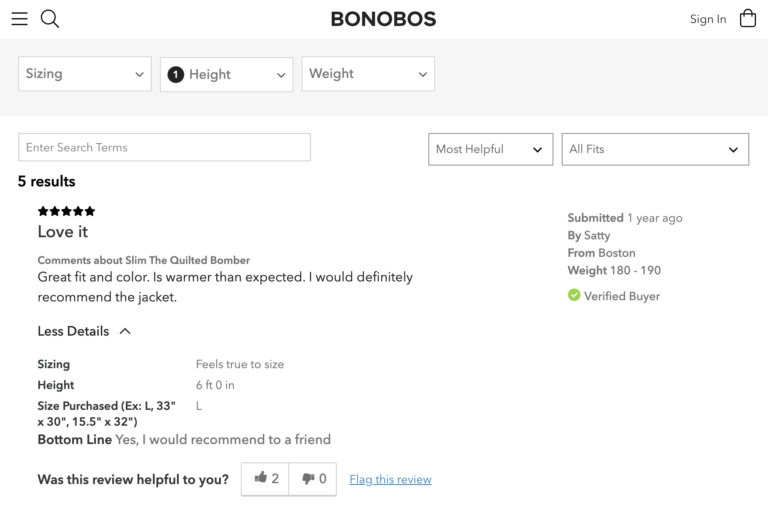
Task: Click the thumbs down unhelpful button
Action: coord(313,479)
